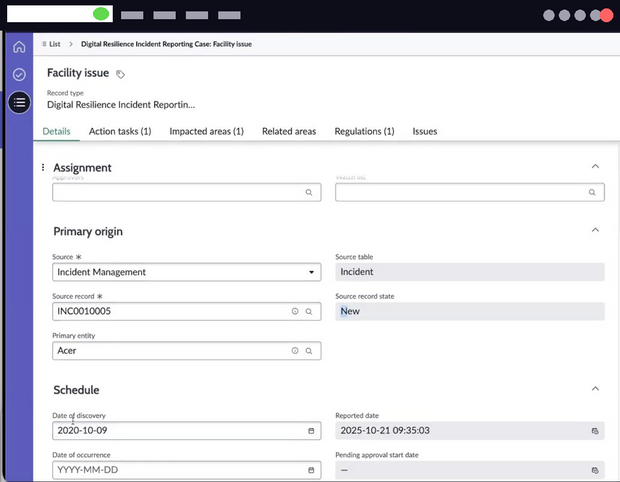The image size is (620, 482).
Task: Click the search icon in the Watch list field
Action: pyautogui.click(x=592, y=192)
